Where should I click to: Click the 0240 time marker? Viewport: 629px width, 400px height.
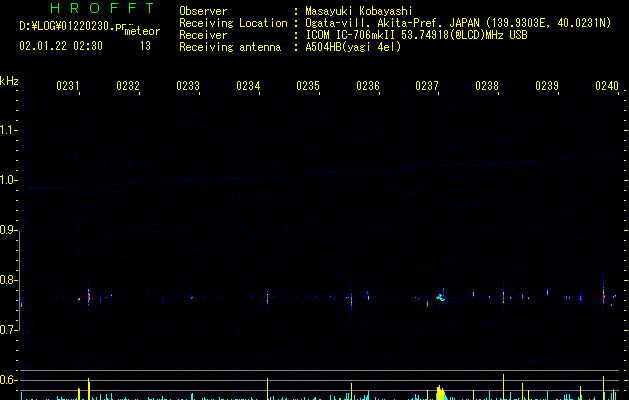(x=607, y=86)
